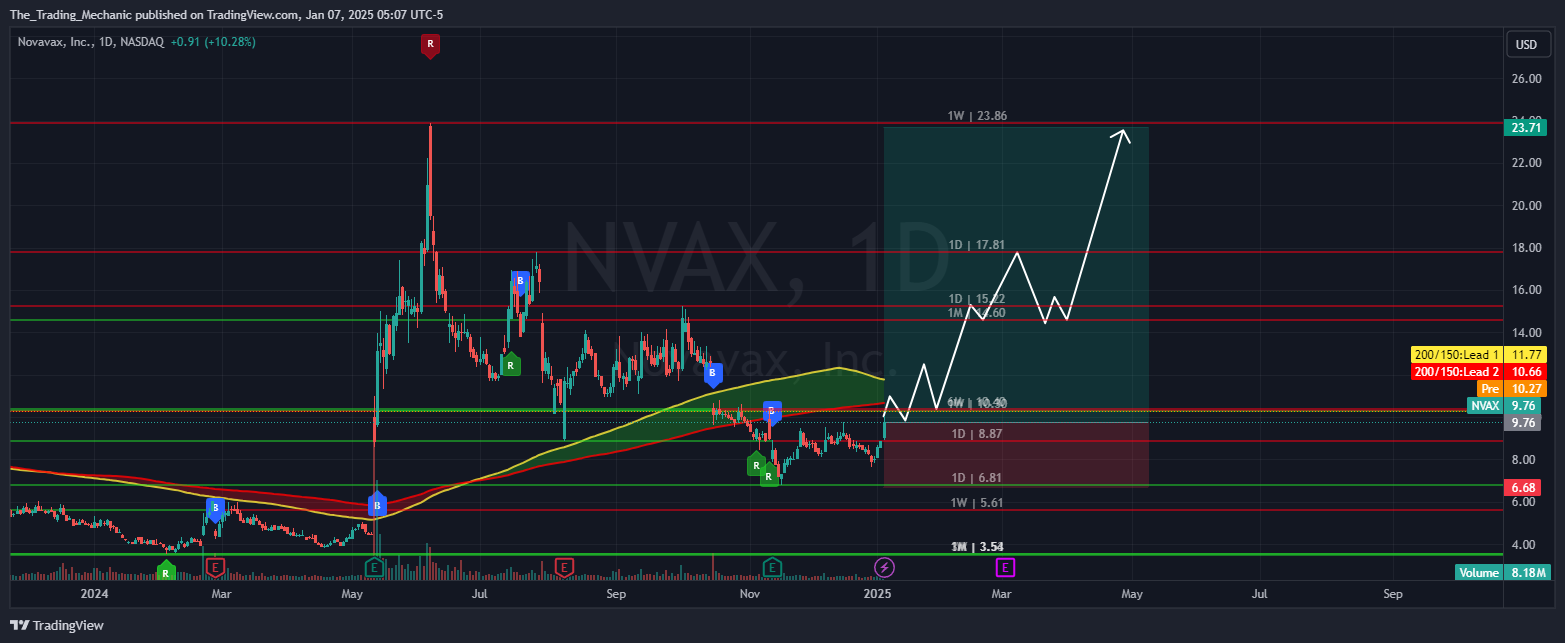Click the blue B marker near May 2024
The height and width of the screenshot is (643, 1565).
[377, 506]
